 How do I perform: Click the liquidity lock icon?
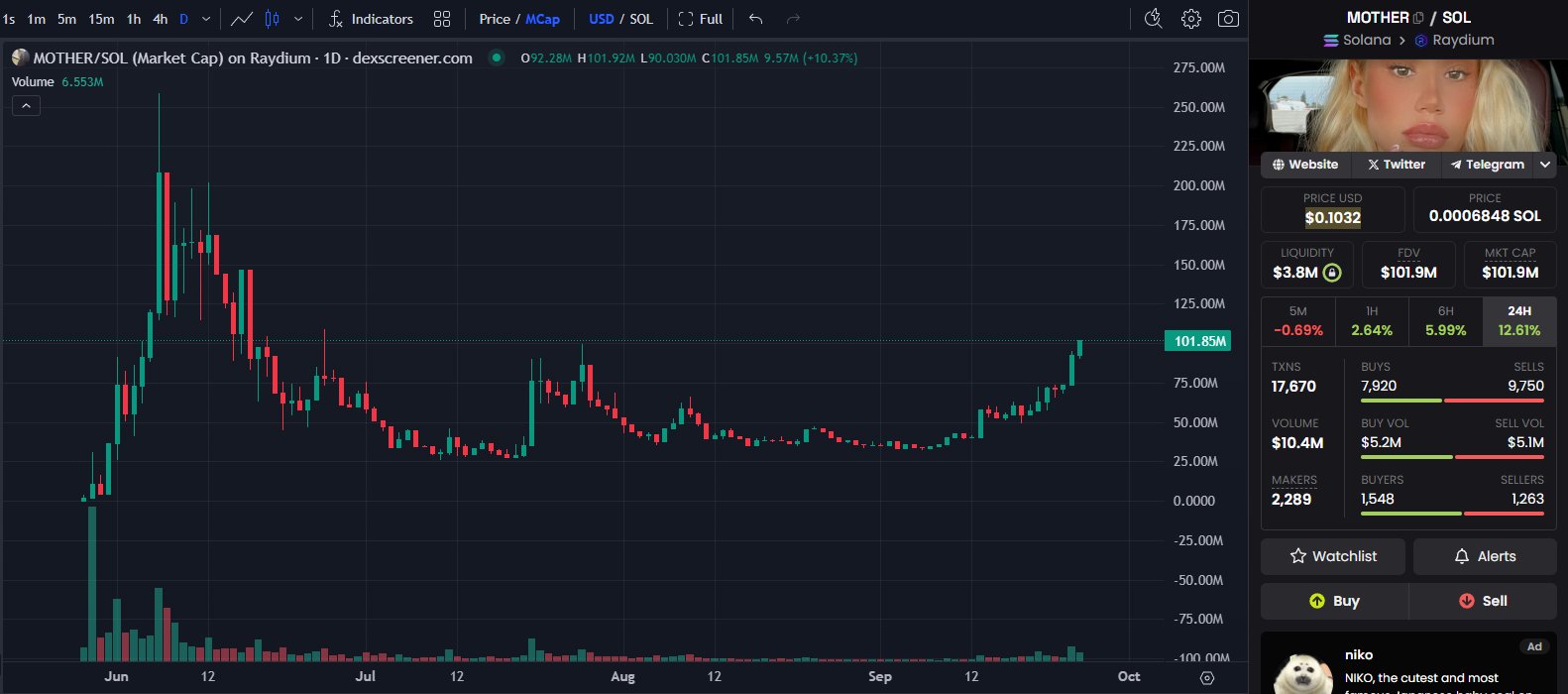pos(1332,272)
